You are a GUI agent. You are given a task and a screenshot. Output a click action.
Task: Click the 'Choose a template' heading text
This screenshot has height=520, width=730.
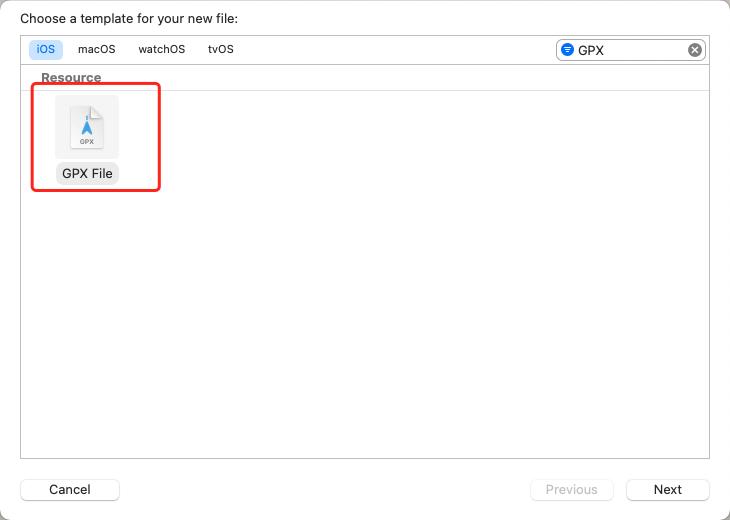pyautogui.click(x=129, y=19)
